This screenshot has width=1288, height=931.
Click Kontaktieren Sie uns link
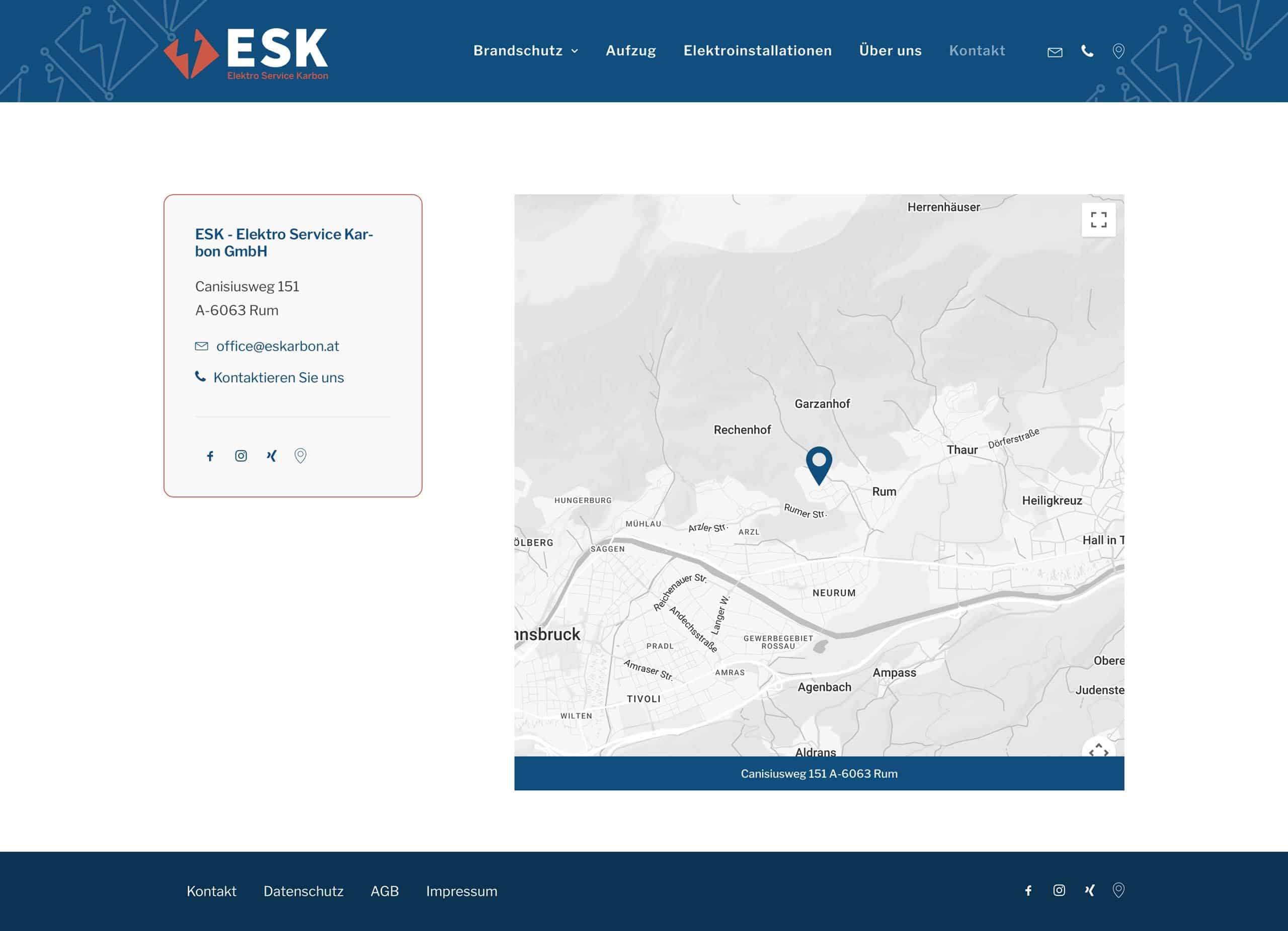(278, 378)
